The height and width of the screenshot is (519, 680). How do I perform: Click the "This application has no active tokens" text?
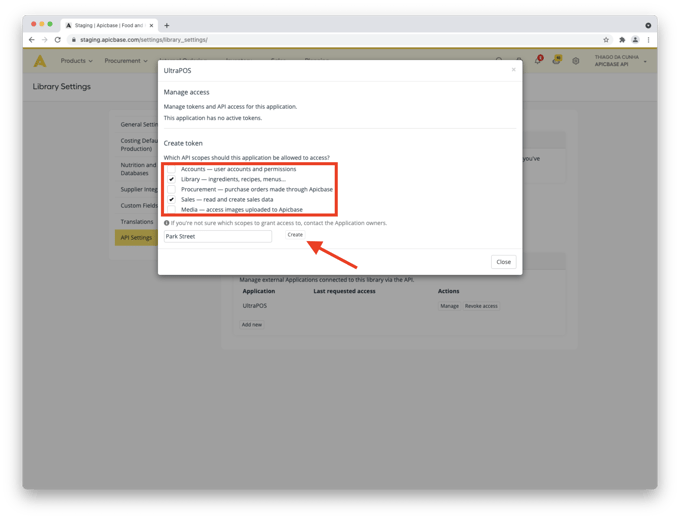pyautogui.click(x=212, y=118)
